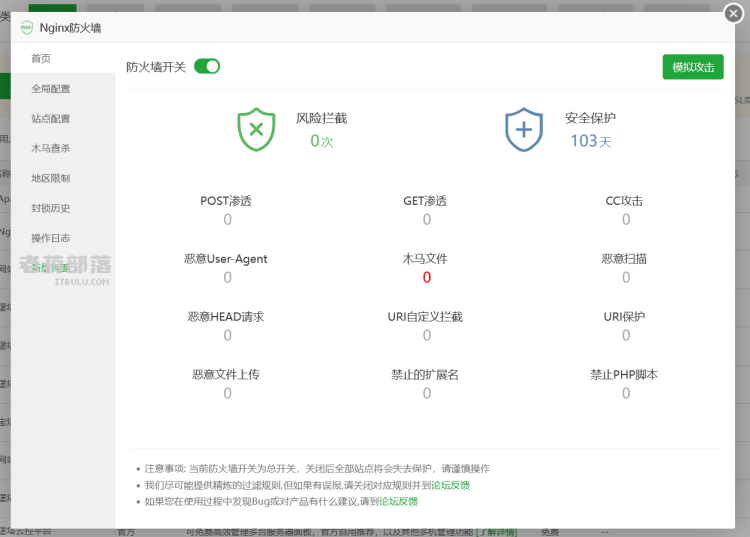Click the 风险拦截 heading text
750x537 pixels.
coord(321,118)
